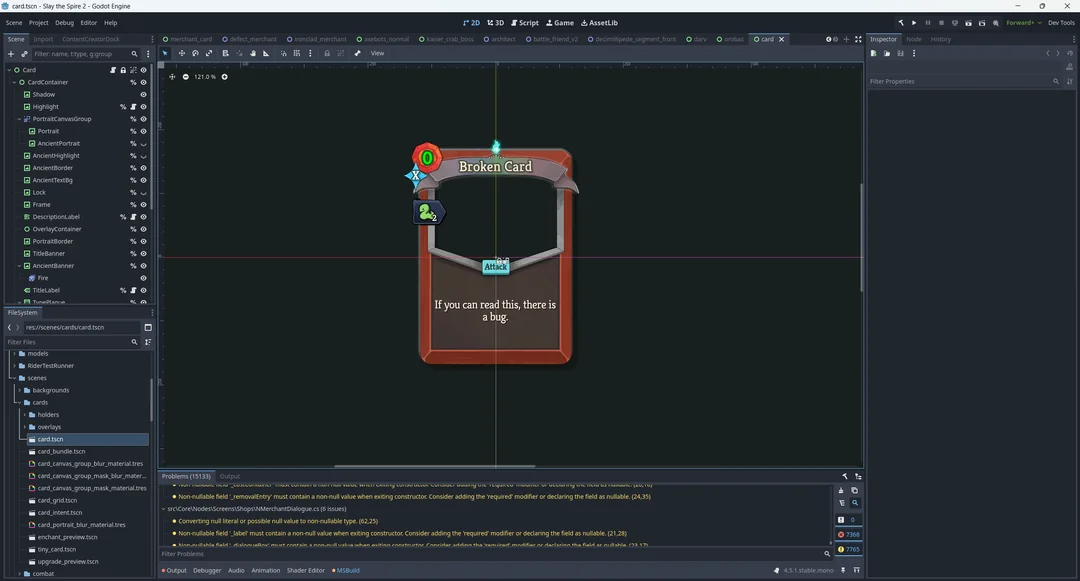Click the Run Project play button

(914, 22)
